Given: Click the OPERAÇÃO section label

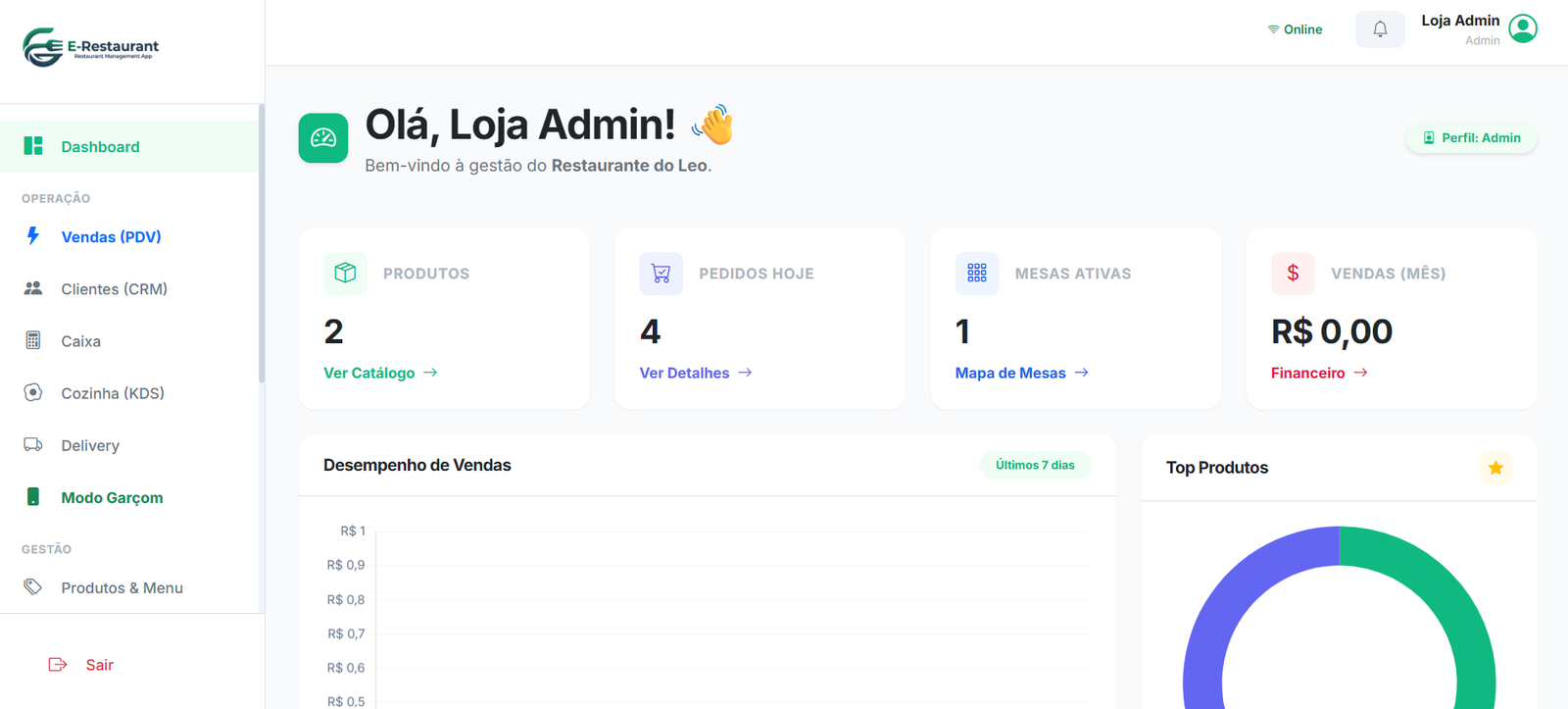Looking at the screenshot, I should pyautogui.click(x=56, y=198).
